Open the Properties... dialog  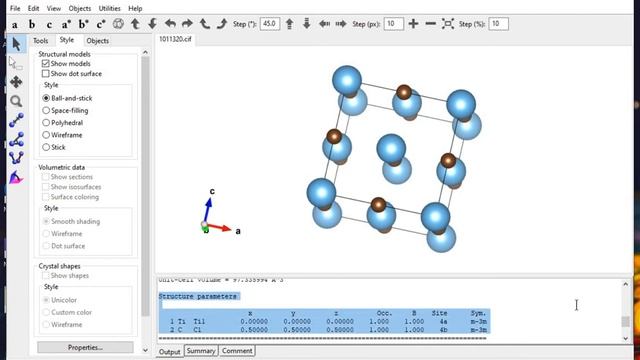[85, 347]
